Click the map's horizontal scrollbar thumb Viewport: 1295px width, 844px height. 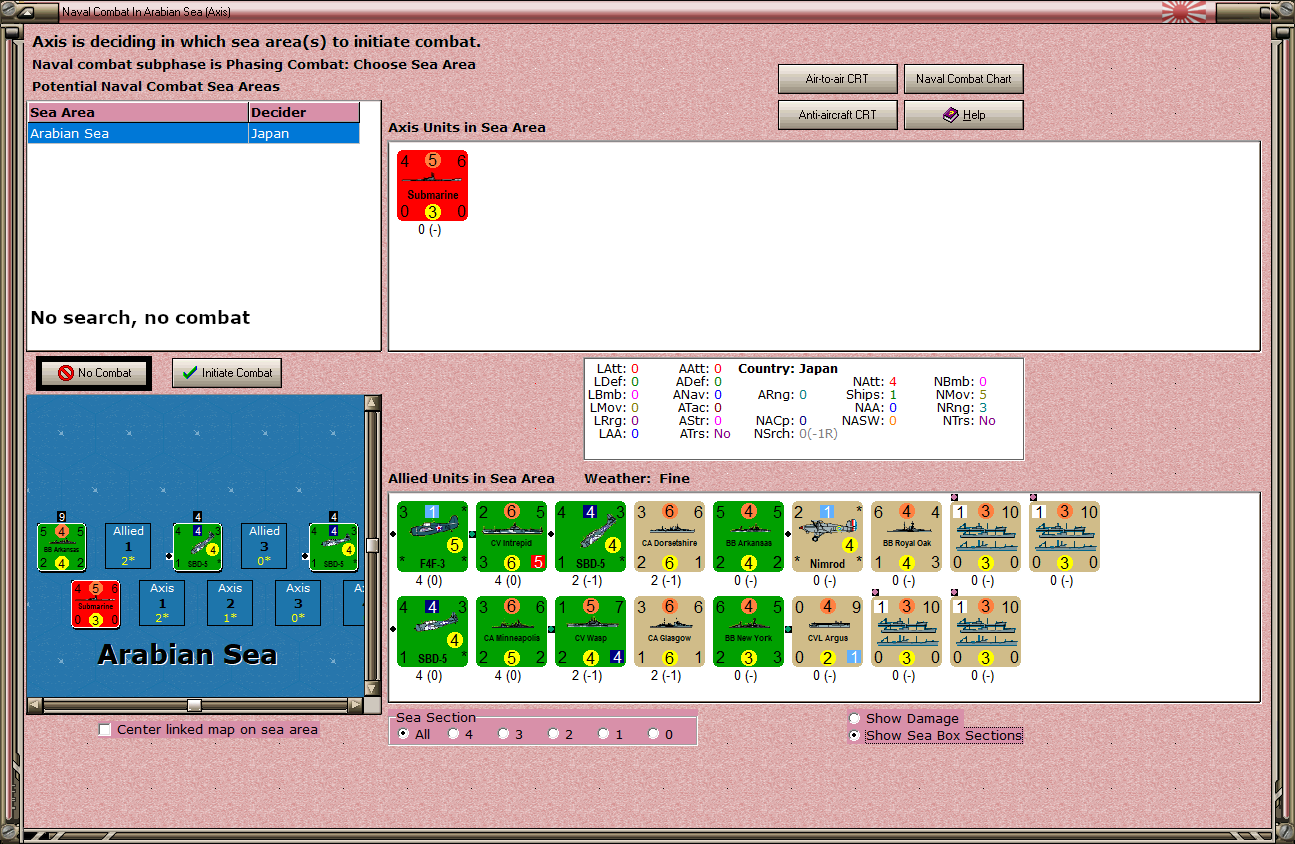coord(194,705)
